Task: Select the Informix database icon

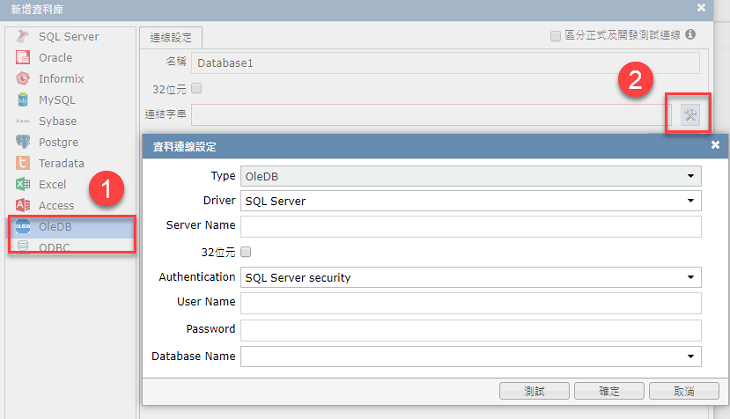Action: click(22, 78)
